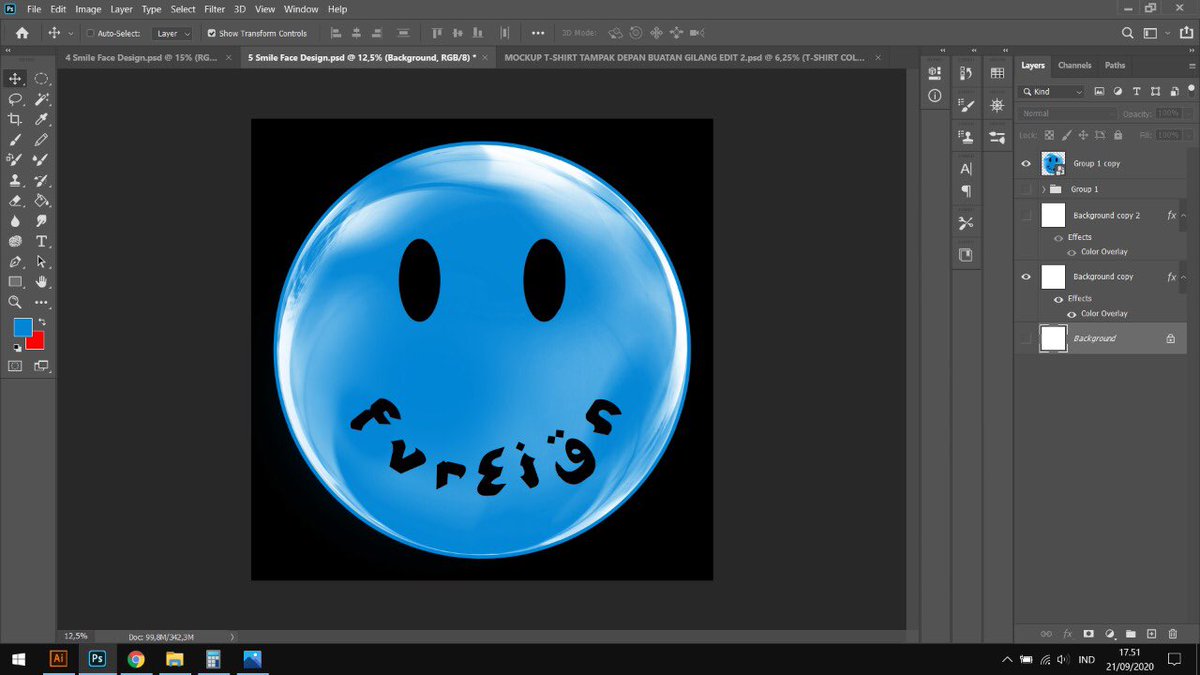Open the Layers panel menu
The width and height of the screenshot is (1200, 675).
[x=1190, y=66]
